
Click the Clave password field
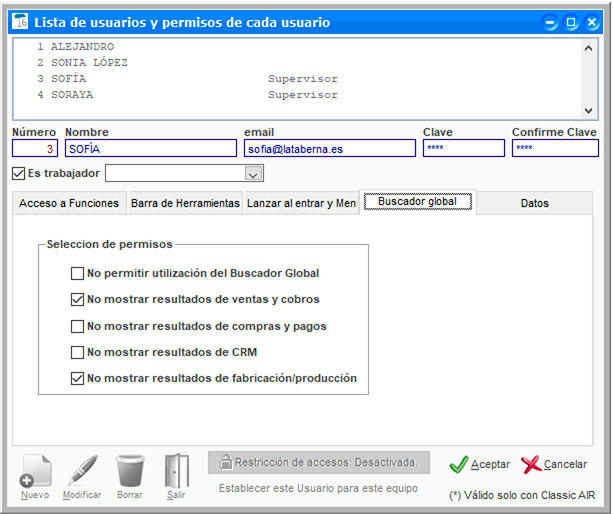464,149
